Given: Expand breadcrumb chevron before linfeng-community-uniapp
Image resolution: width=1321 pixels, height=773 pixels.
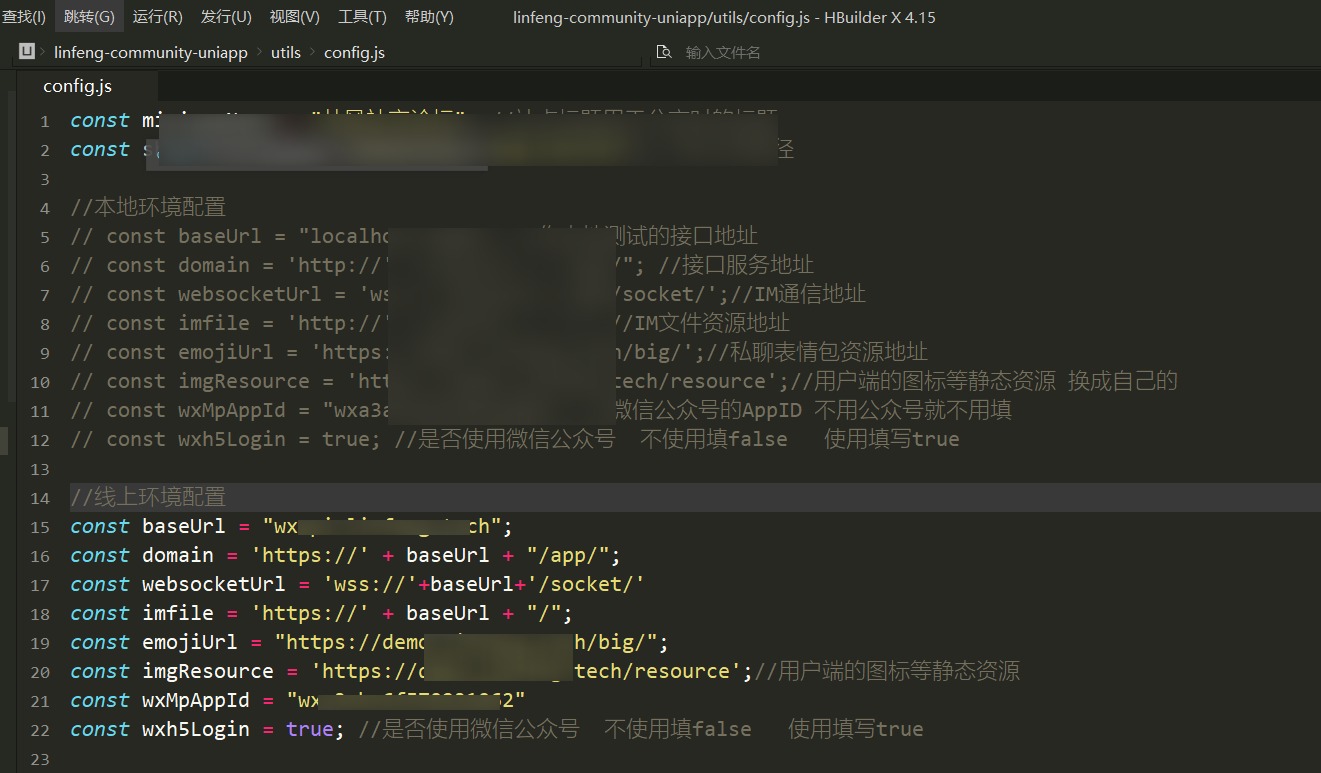Looking at the screenshot, I should (x=44, y=52).
